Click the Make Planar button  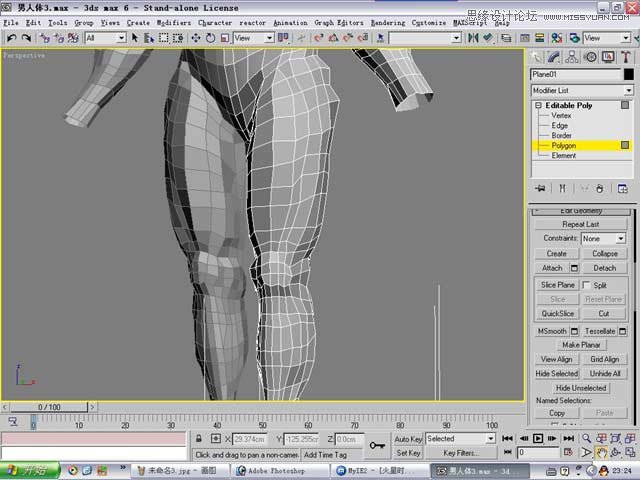pyautogui.click(x=581, y=345)
